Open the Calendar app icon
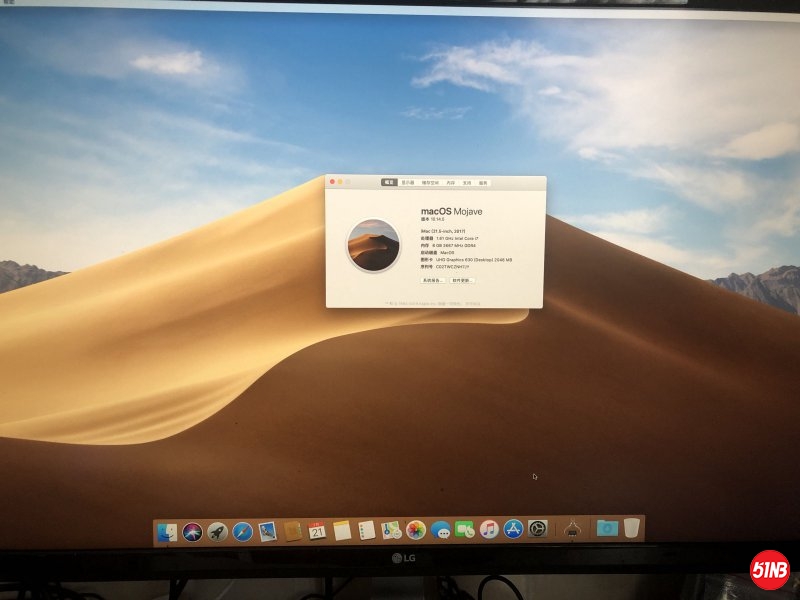The width and height of the screenshot is (800, 600). pyautogui.click(x=317, y=531)
